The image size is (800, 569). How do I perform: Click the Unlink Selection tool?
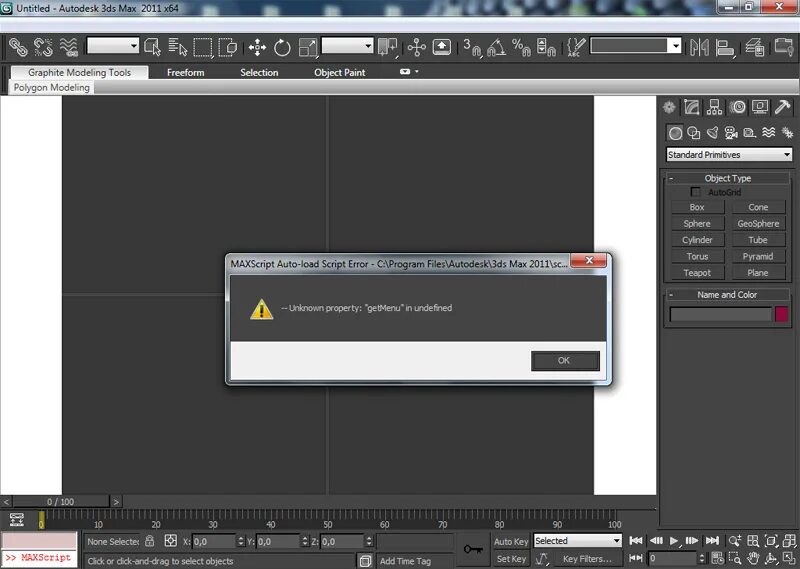pyautogui.click(x=43, y=47)
